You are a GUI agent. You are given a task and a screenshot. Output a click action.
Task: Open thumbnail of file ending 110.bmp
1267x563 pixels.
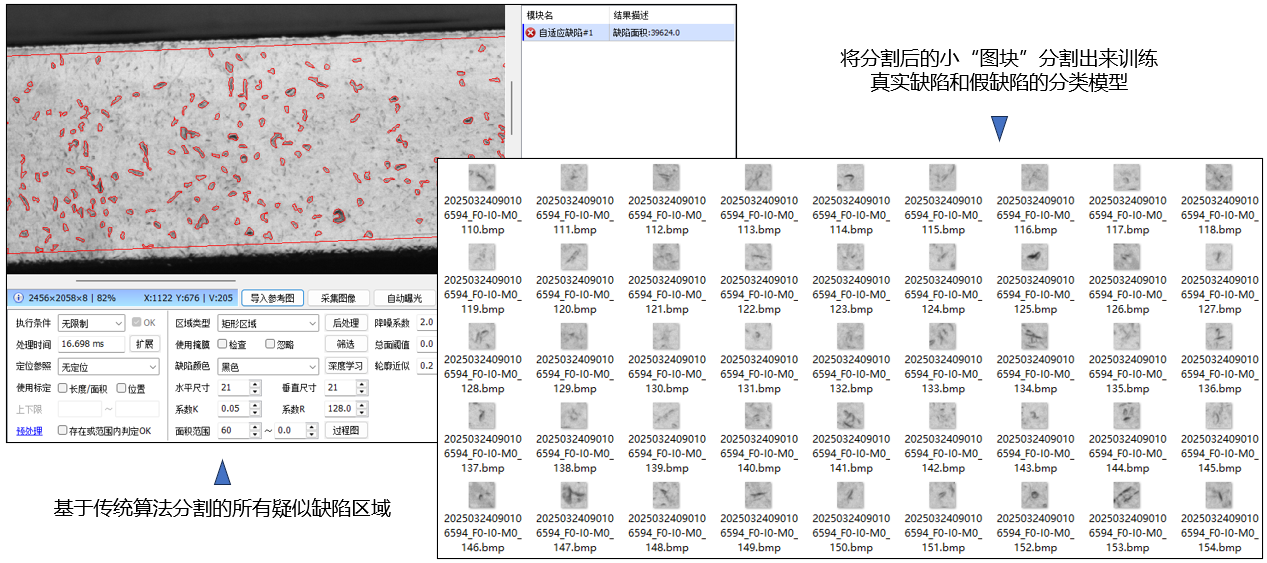(482, 178)
